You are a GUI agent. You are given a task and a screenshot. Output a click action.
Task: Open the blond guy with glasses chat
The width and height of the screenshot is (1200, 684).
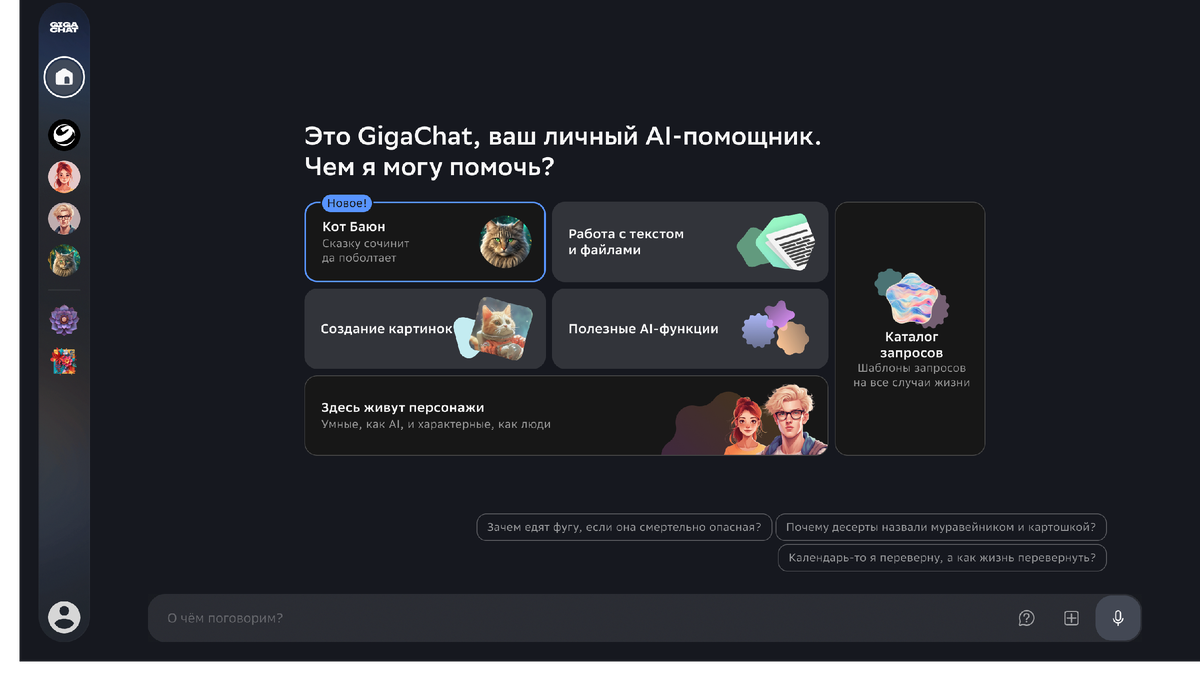click(x=64, y=219)
